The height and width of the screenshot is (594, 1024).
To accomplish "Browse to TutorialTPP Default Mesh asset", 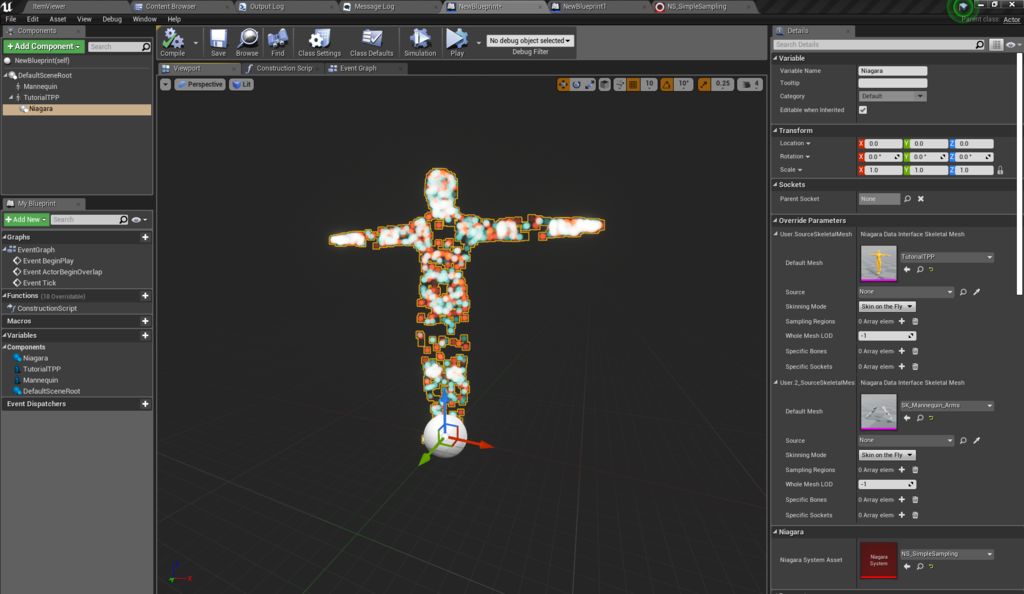I will (920, 270).
